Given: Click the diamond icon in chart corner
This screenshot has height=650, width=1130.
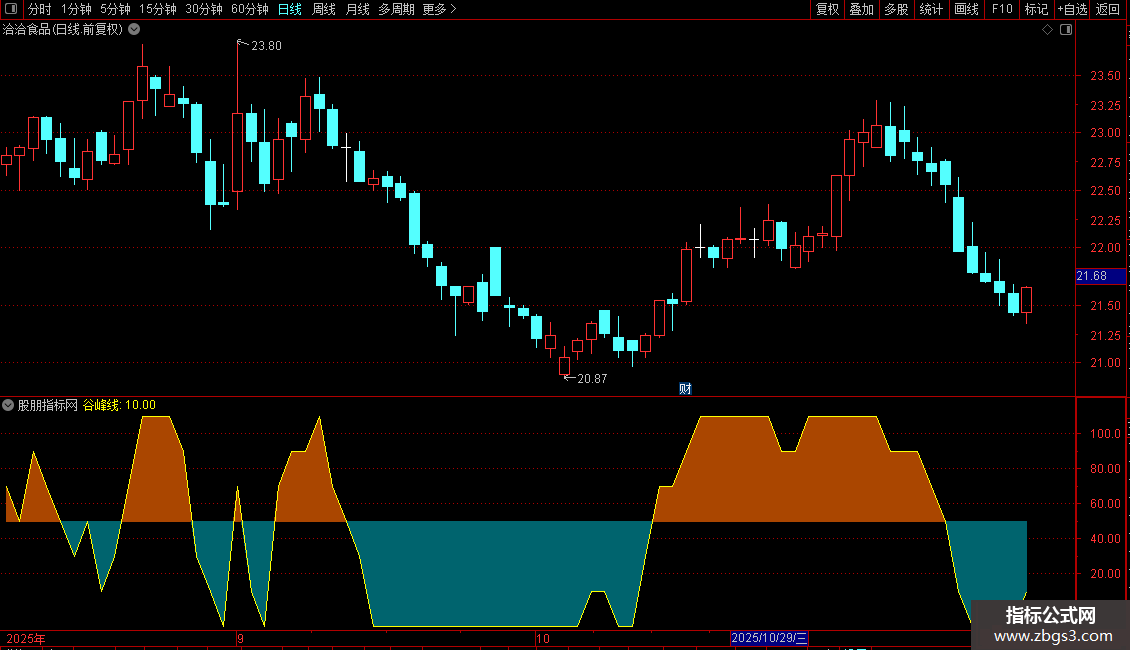Looking at the screenshot, I should (1048, 30).
